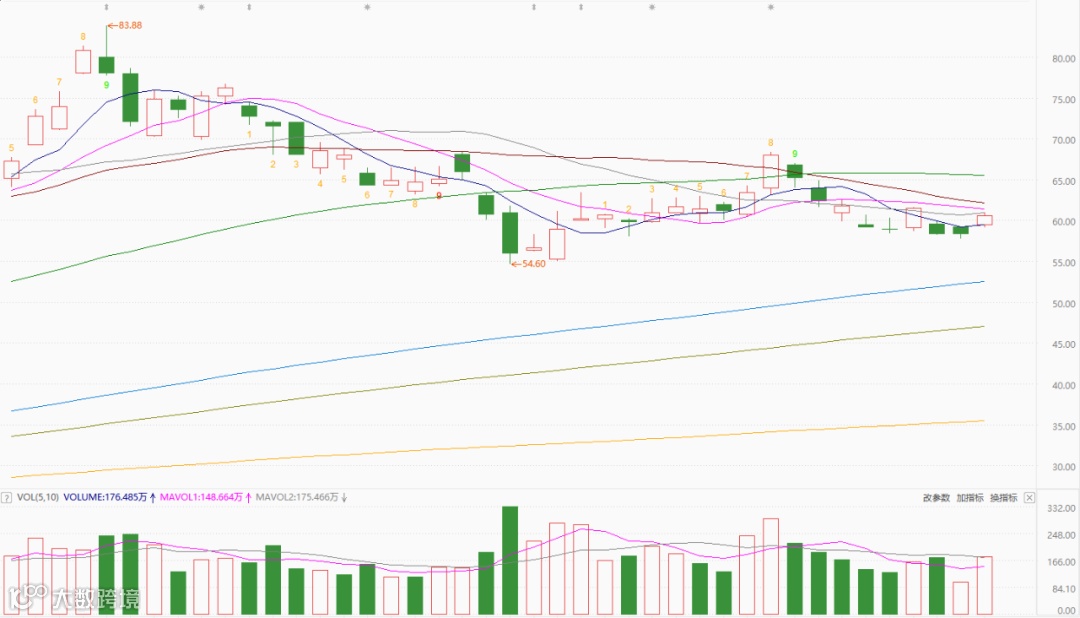Image resolution: width=1080 pixels, height=618 pixels.
Task: Select the 60.00 price axis label
Action: tap(1063, 222)
